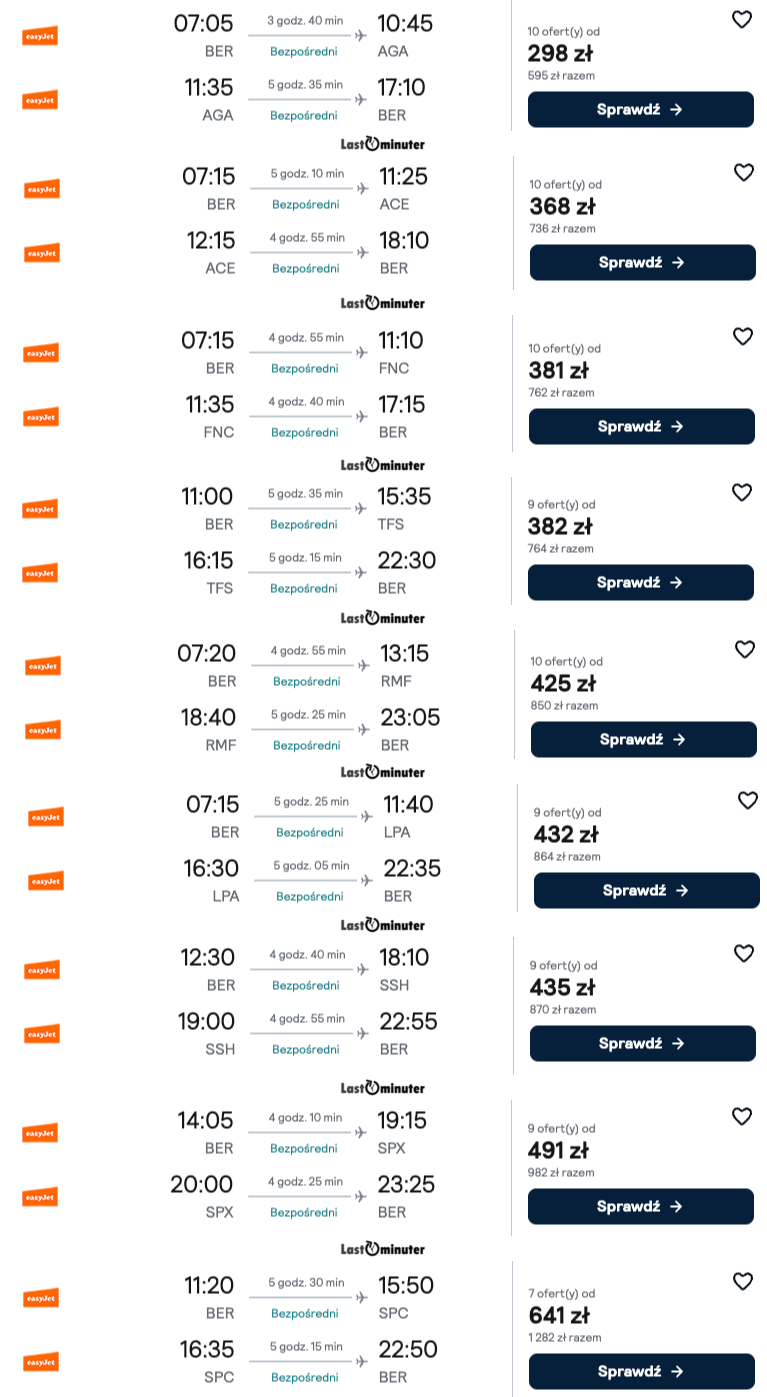Click Last minuter logo under first flight
Screen dimensions: 767x1397
tap(382, 144)
